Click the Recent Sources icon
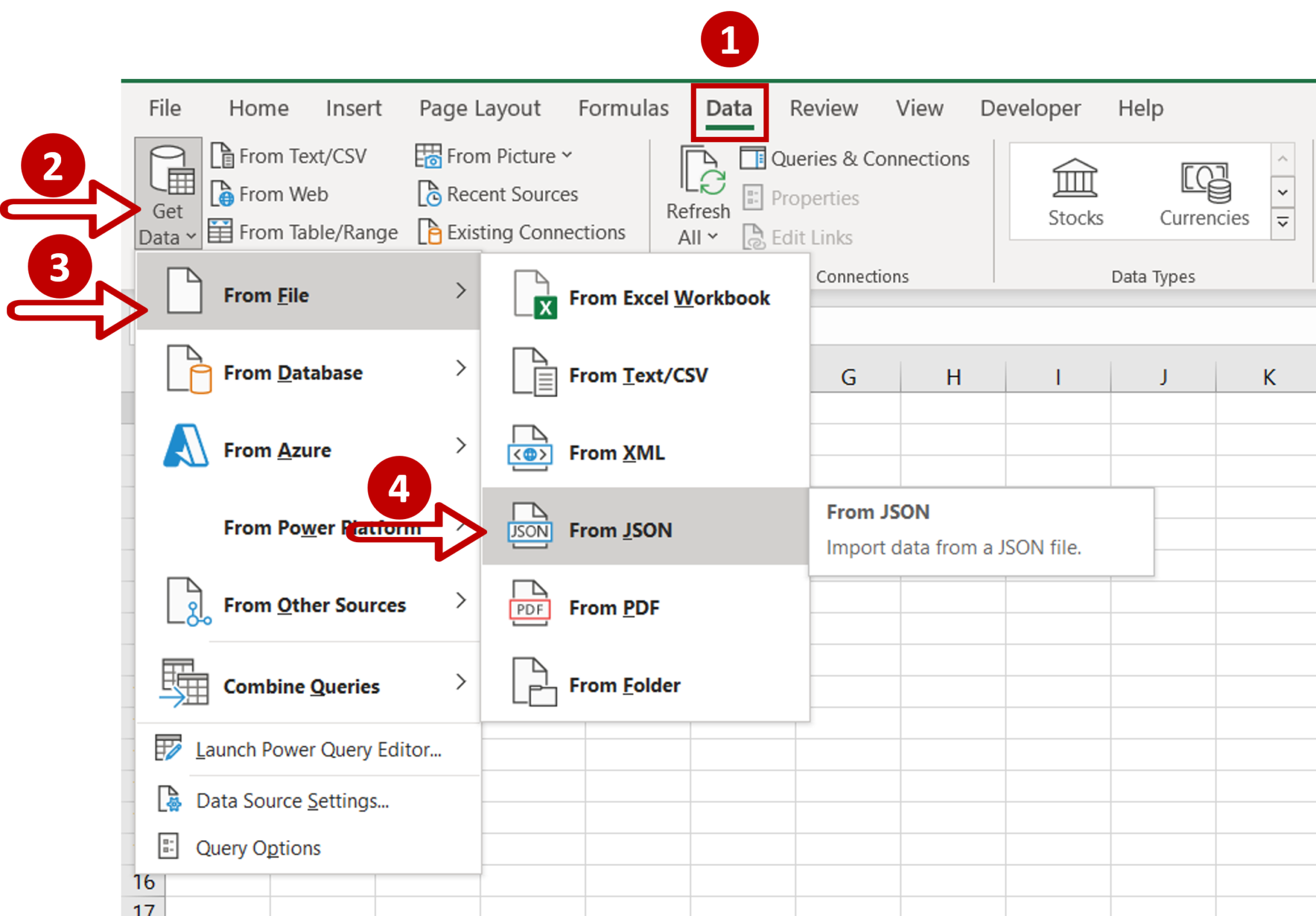Screen dimensions: 1316x916 pyautogui.click(x=431, y=194)
